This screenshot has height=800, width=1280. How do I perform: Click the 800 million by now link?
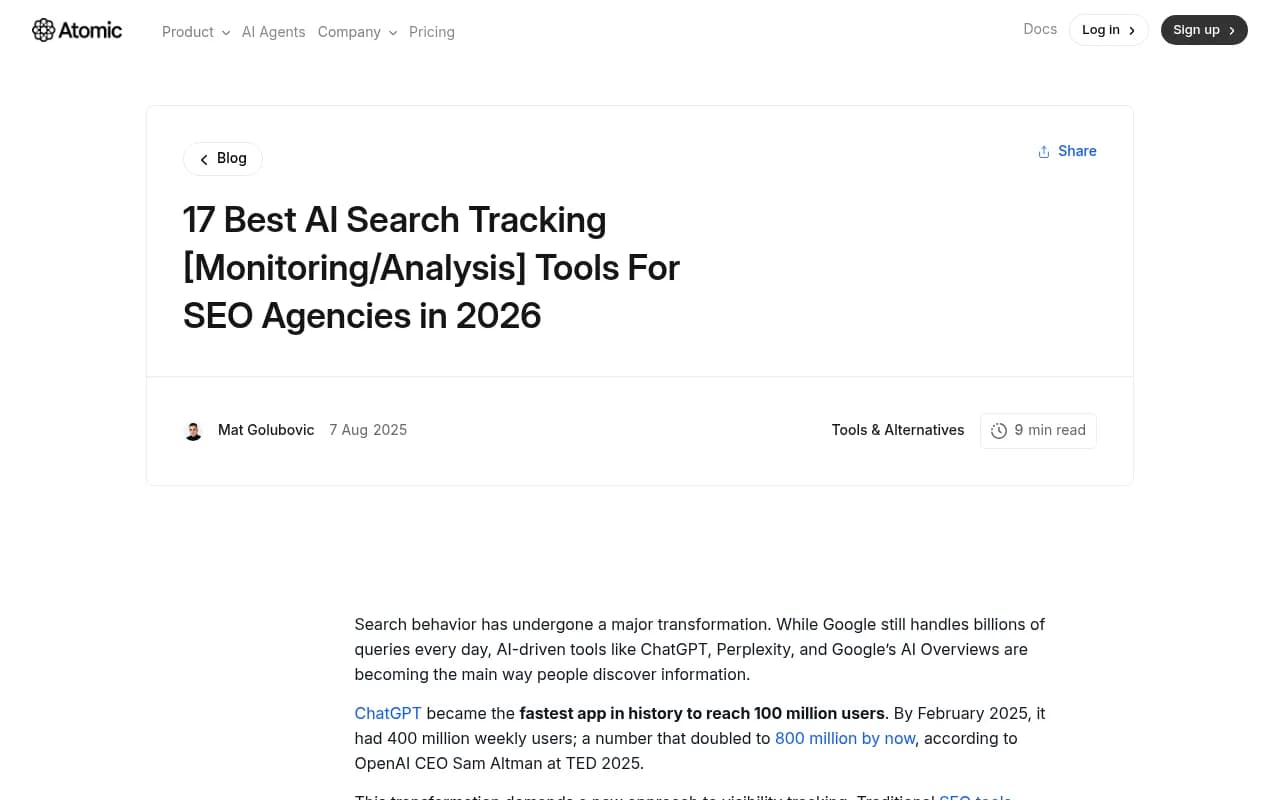click(845, 738)
